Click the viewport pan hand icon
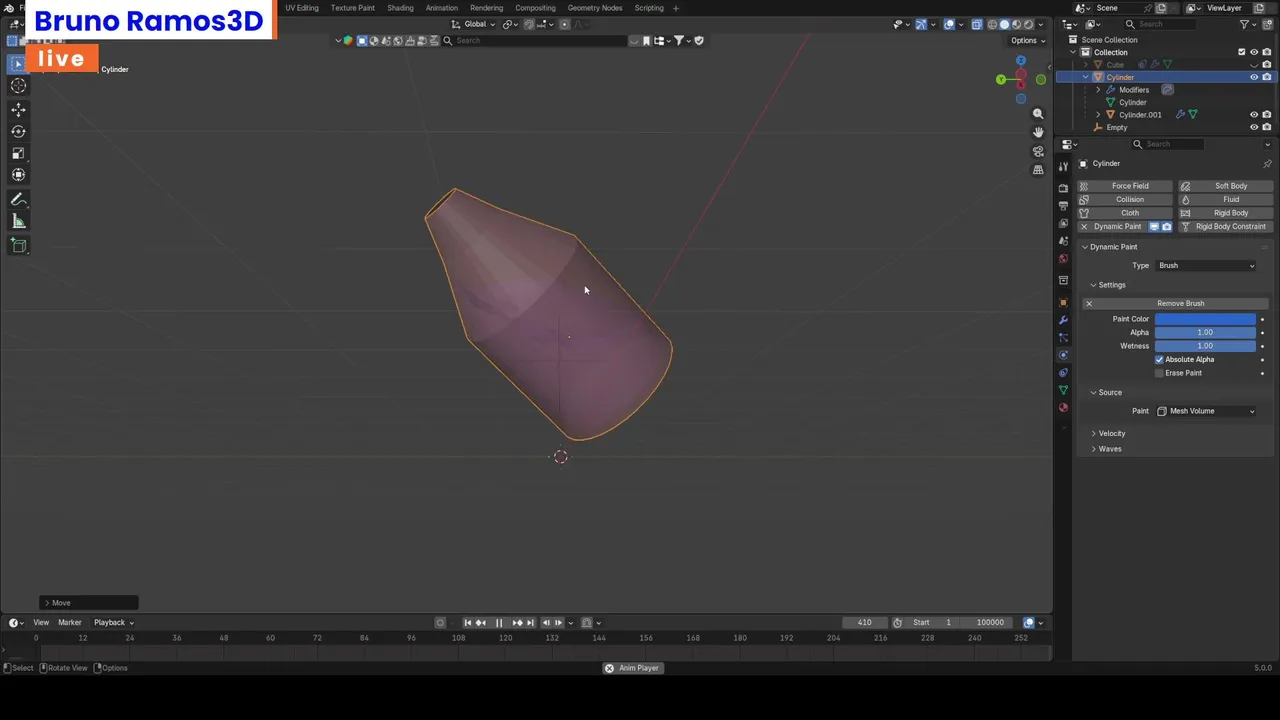1280x720 pixels. (1038, 132)
